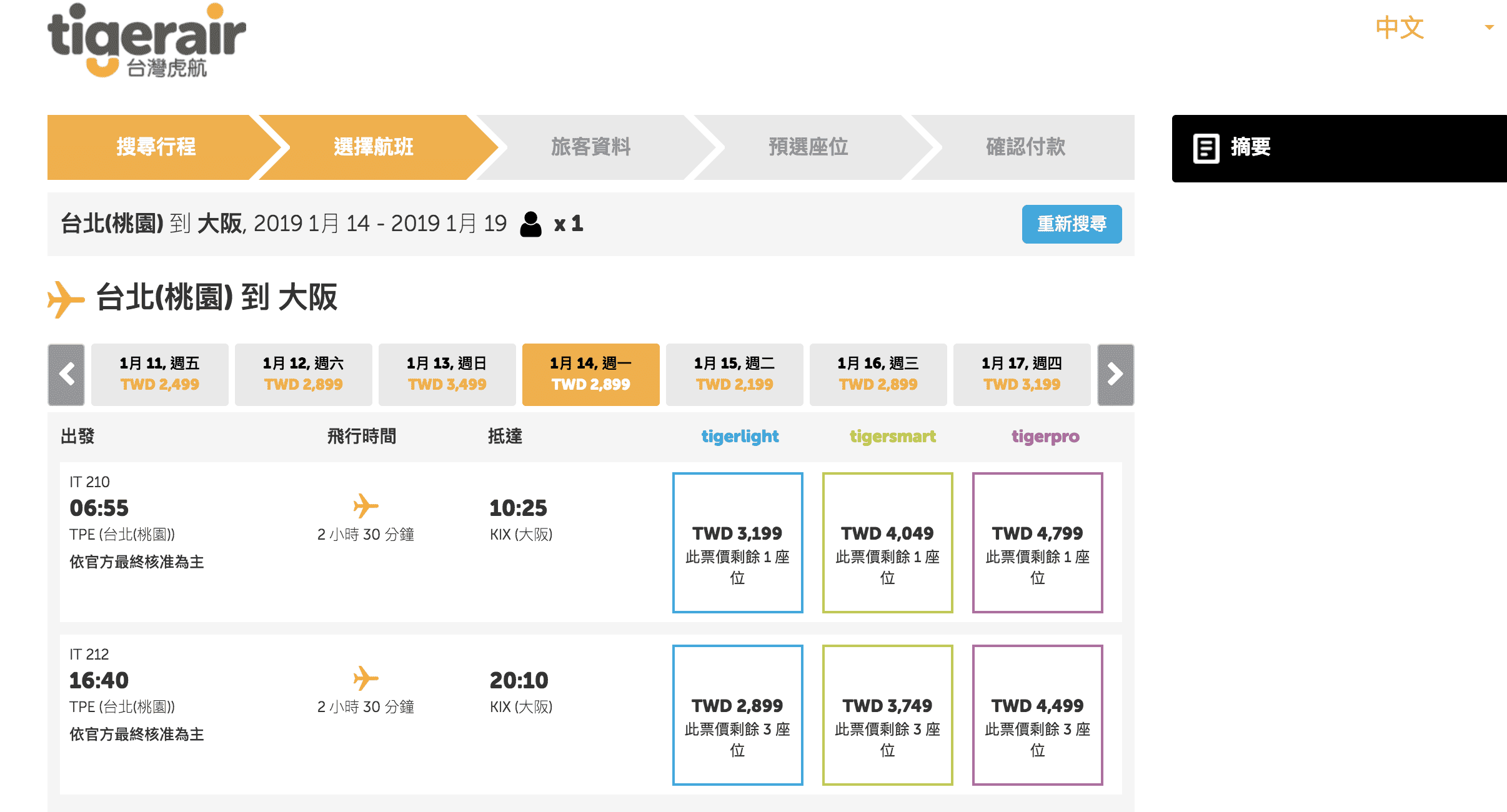Select 1月 16 週三 date tab
Viewport: 1507px width, 812px height.
click(x=878, y=375)
